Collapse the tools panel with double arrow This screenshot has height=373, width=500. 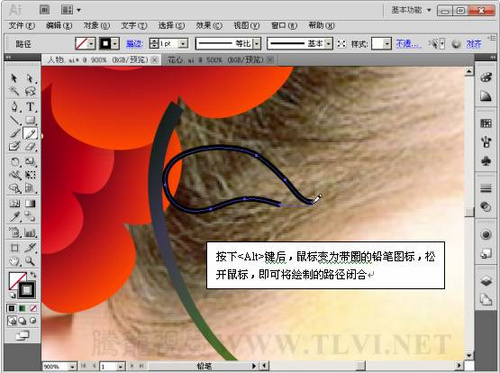(x=8, y=58)
